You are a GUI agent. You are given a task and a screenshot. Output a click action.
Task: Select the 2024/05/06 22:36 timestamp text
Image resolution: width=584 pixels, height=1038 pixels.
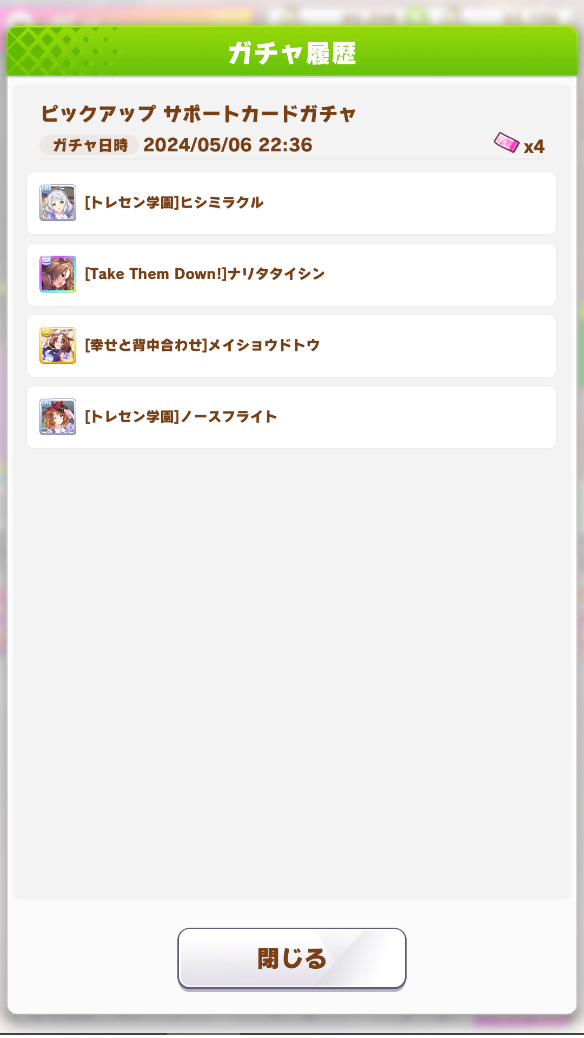pos(228,145)
